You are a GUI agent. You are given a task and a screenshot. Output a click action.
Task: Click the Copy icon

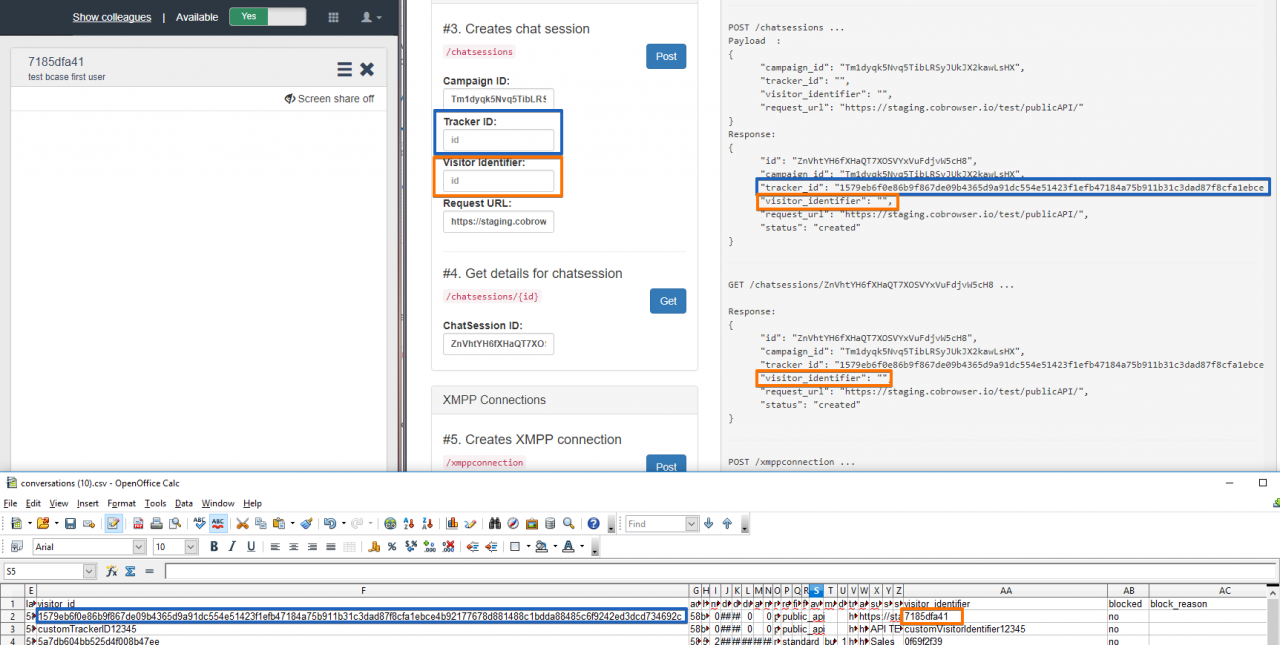click(x=260, y=523)
